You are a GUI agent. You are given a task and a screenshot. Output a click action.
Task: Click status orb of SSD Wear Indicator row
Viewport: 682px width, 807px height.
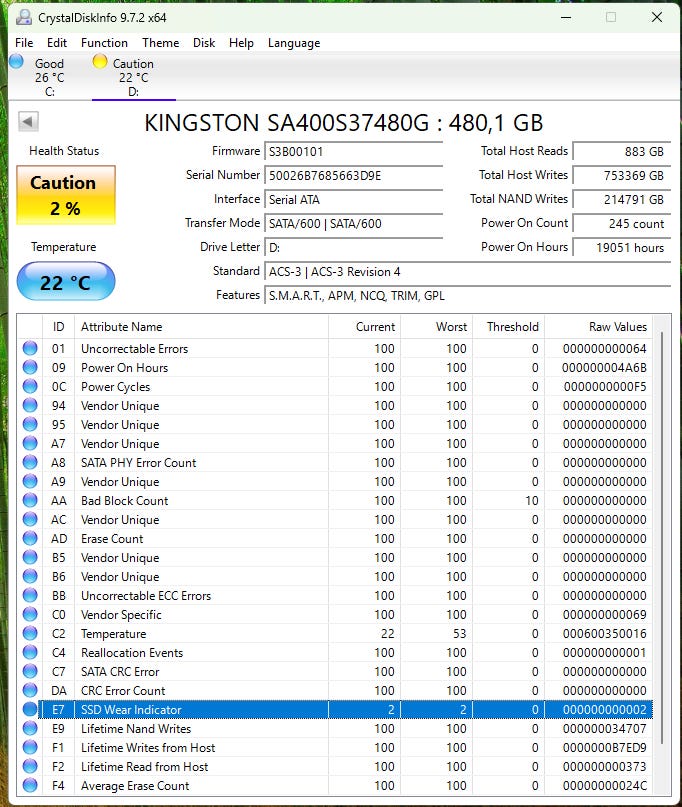pyautogui.click(x=30, y=709)
